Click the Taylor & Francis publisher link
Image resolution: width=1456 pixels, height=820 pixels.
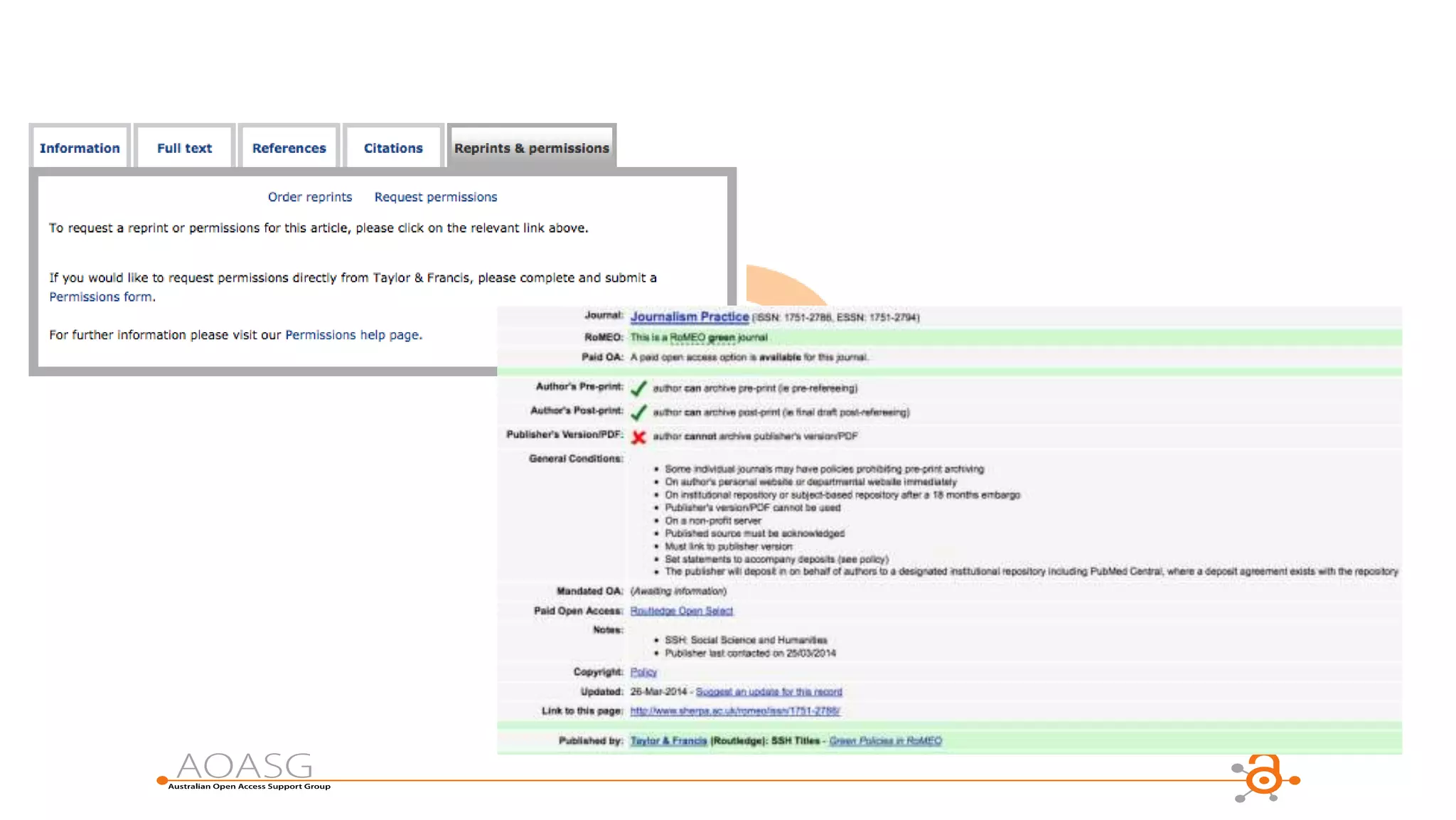668,741
